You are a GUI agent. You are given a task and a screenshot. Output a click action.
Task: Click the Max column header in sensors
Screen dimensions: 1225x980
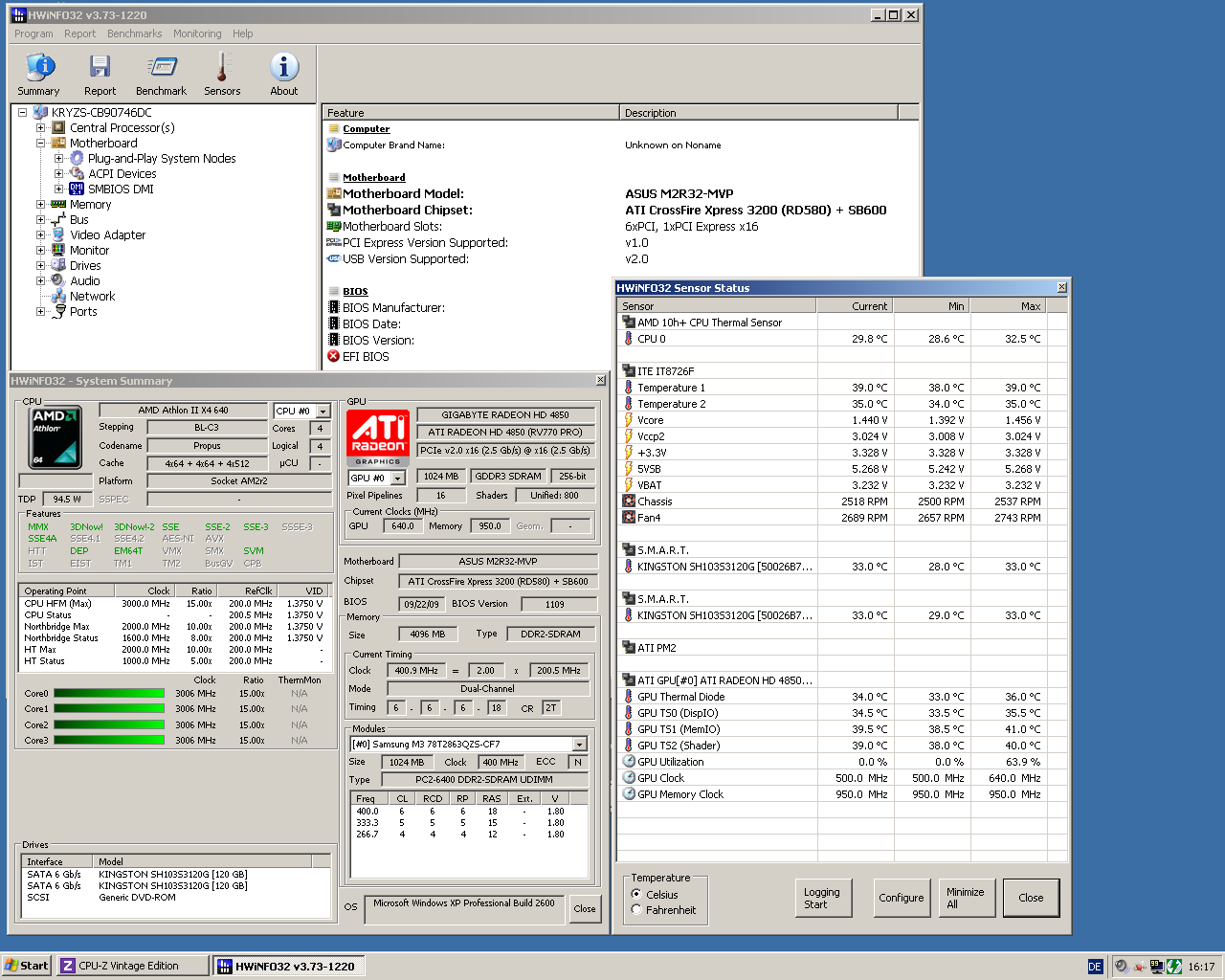1007,306
